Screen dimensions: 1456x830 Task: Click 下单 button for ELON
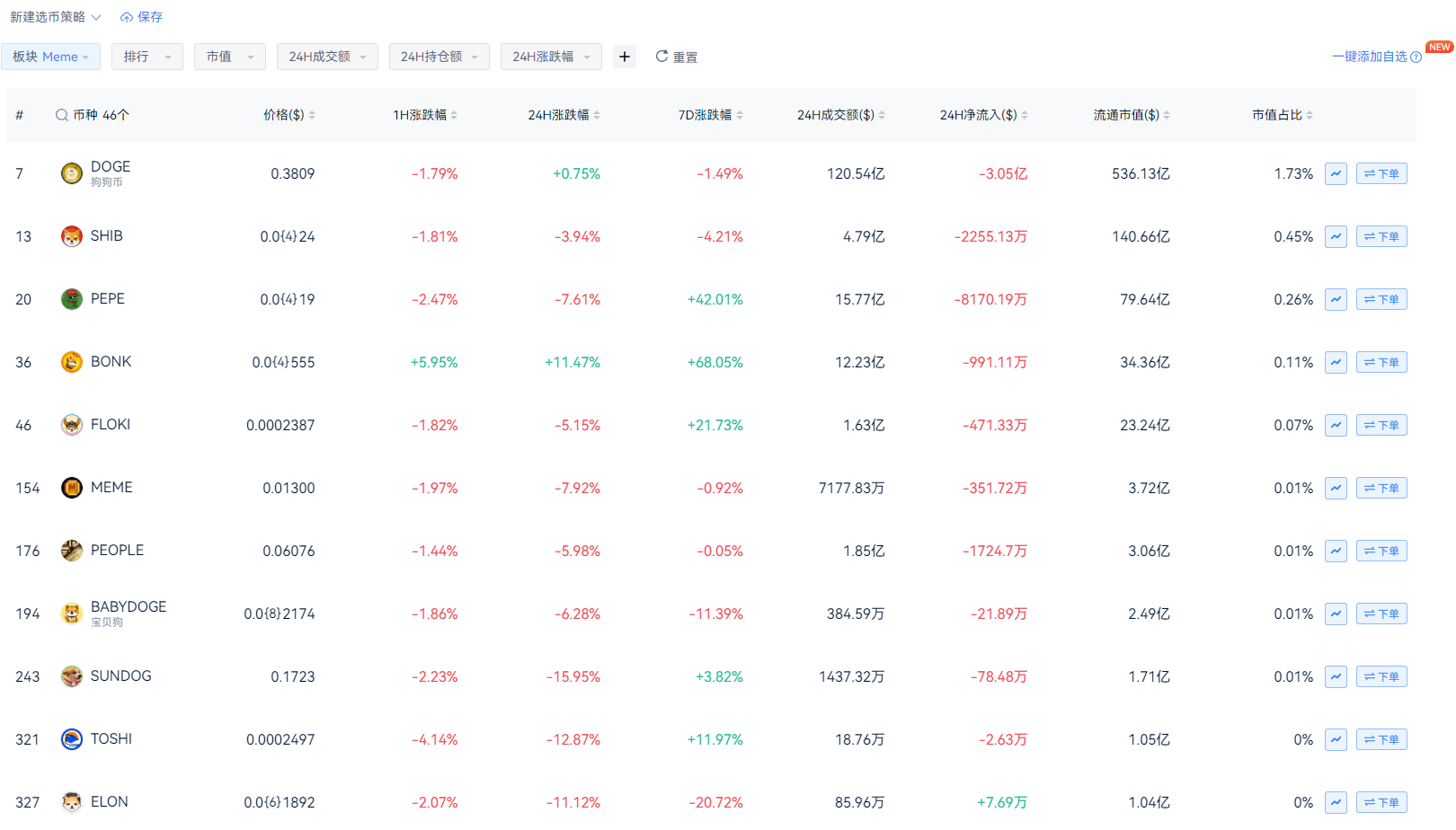1381,802
